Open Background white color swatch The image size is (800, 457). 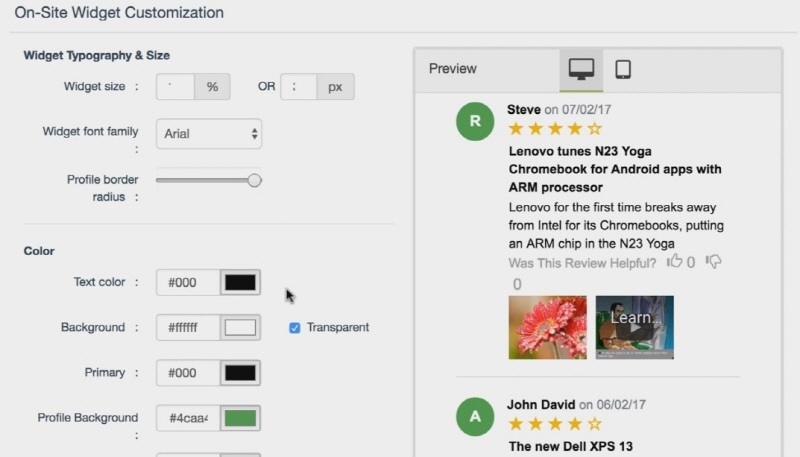click(240, 327)
